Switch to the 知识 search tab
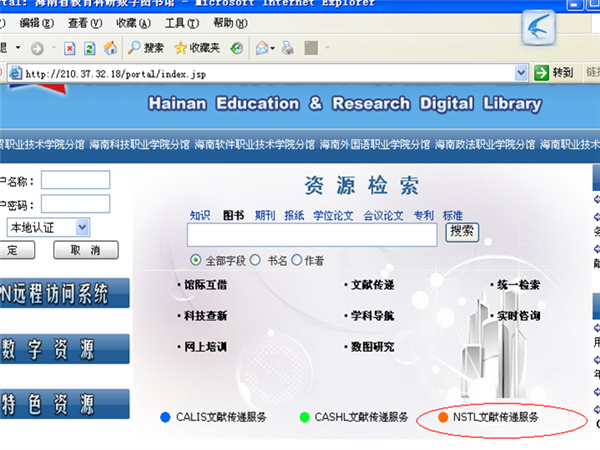Viewport: 600px width, 450px height. pyautogui.click(x=200, y=215)
